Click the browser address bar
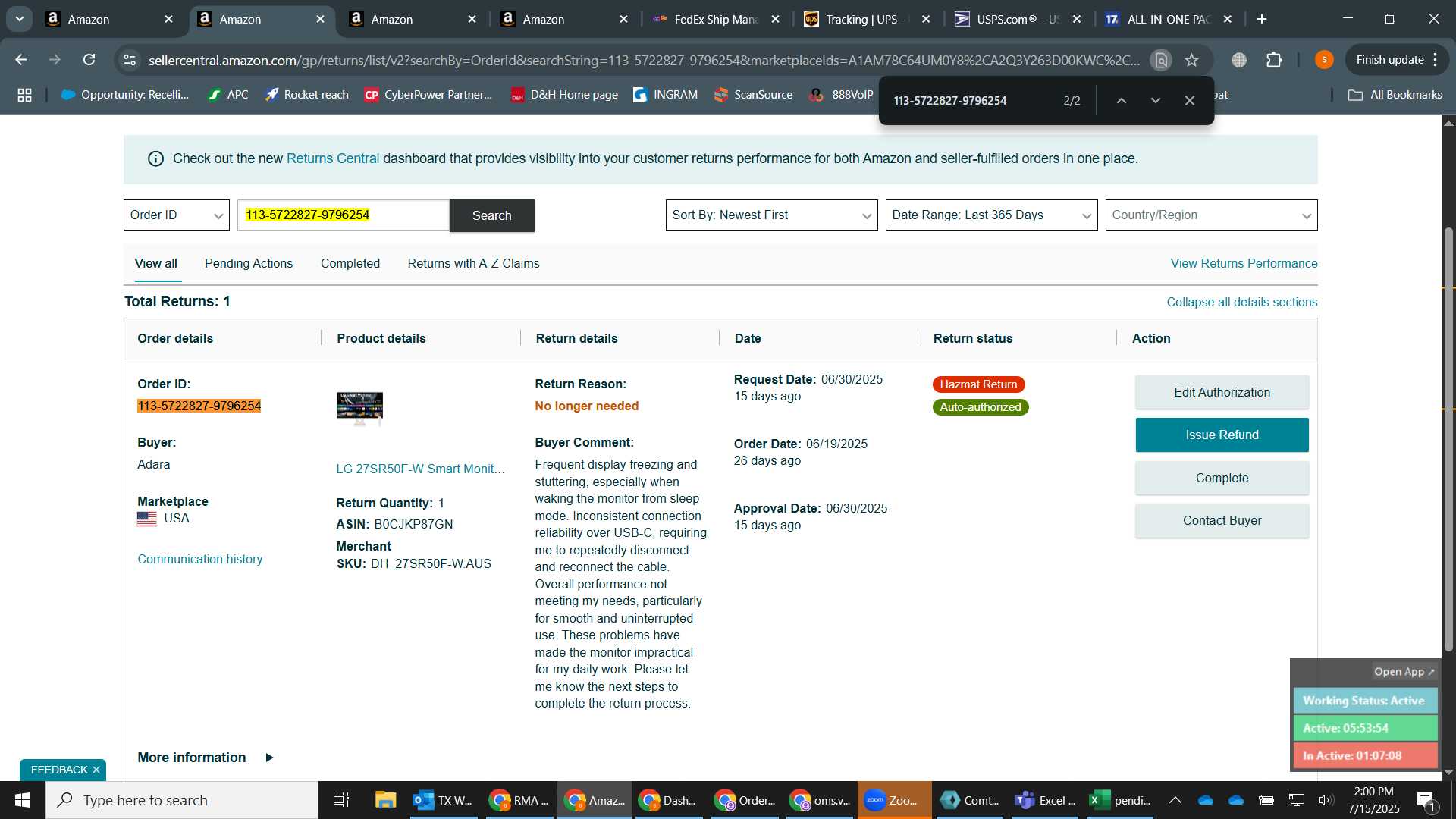The width and height of the screenshot is (1456, 819). pyautogui.click(x=643, y=60)
